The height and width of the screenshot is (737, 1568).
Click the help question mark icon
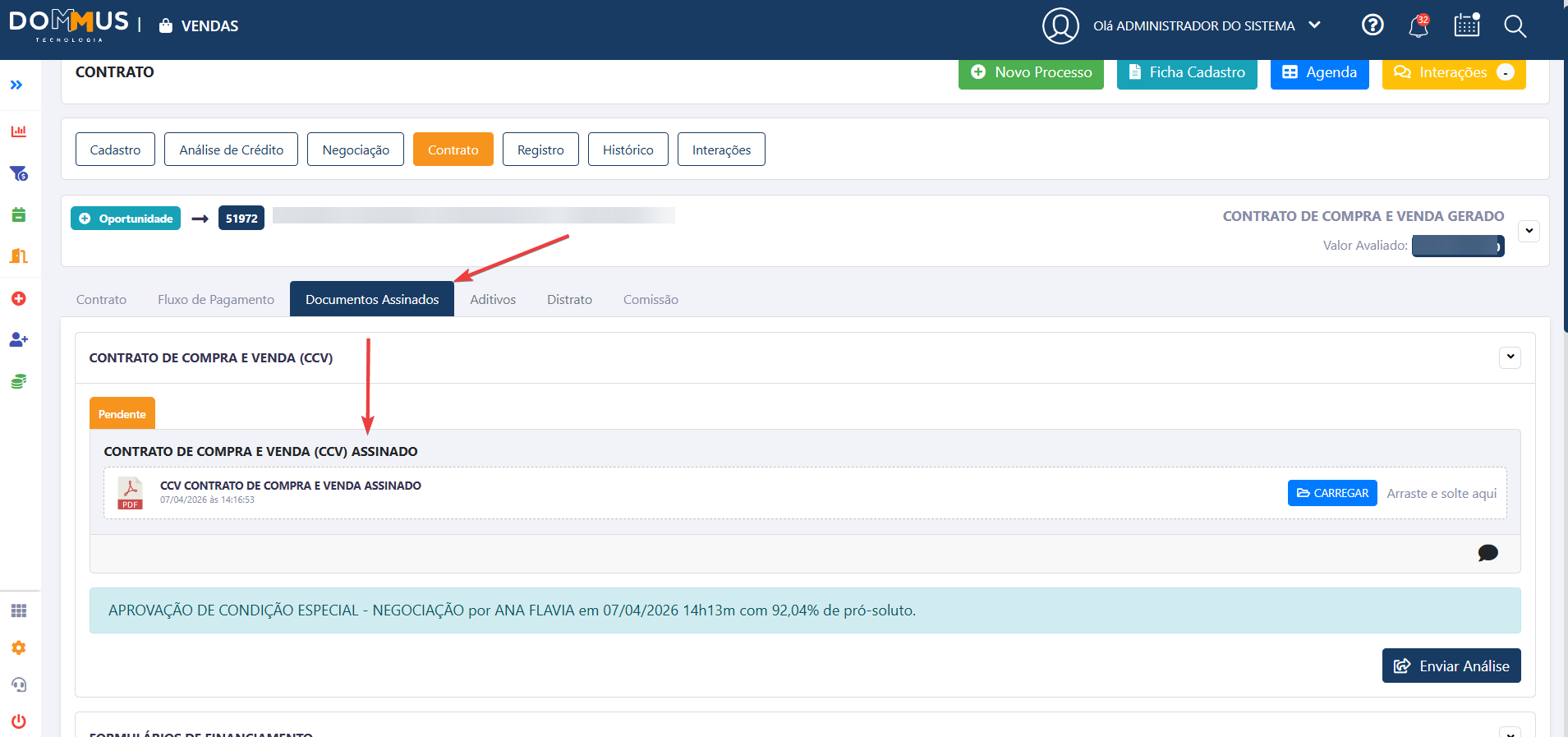(x=1373, y=25)
